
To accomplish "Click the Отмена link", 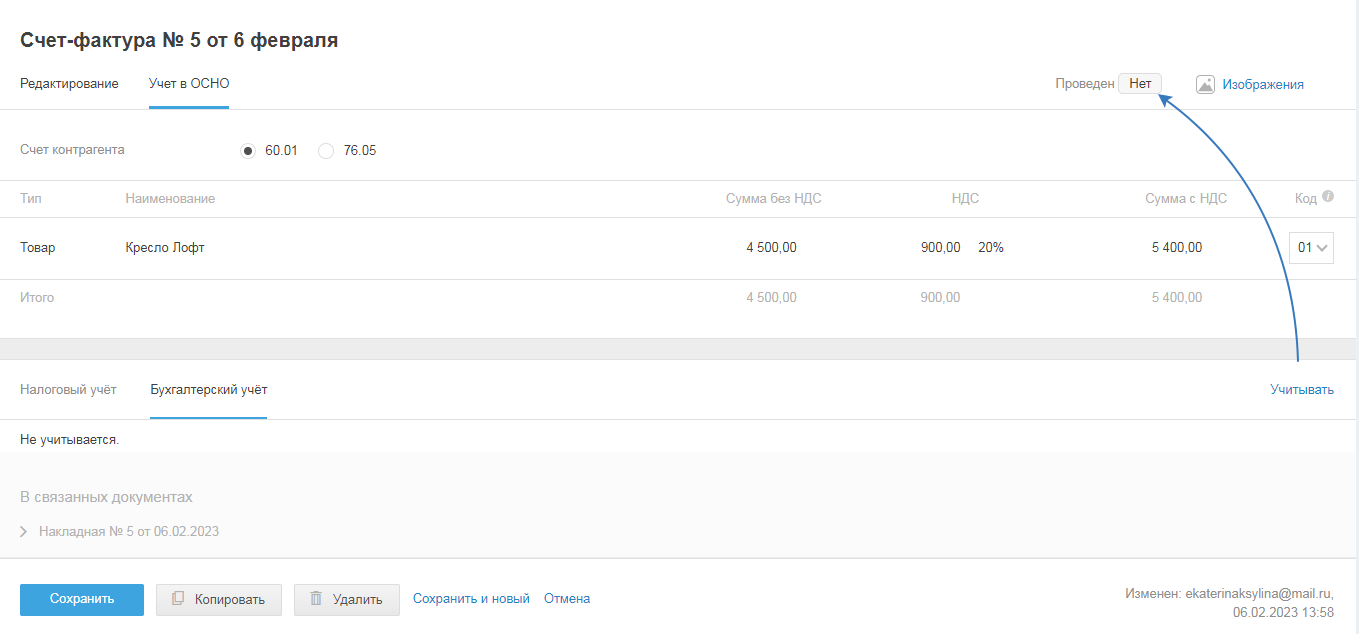I will pos(567,599).
